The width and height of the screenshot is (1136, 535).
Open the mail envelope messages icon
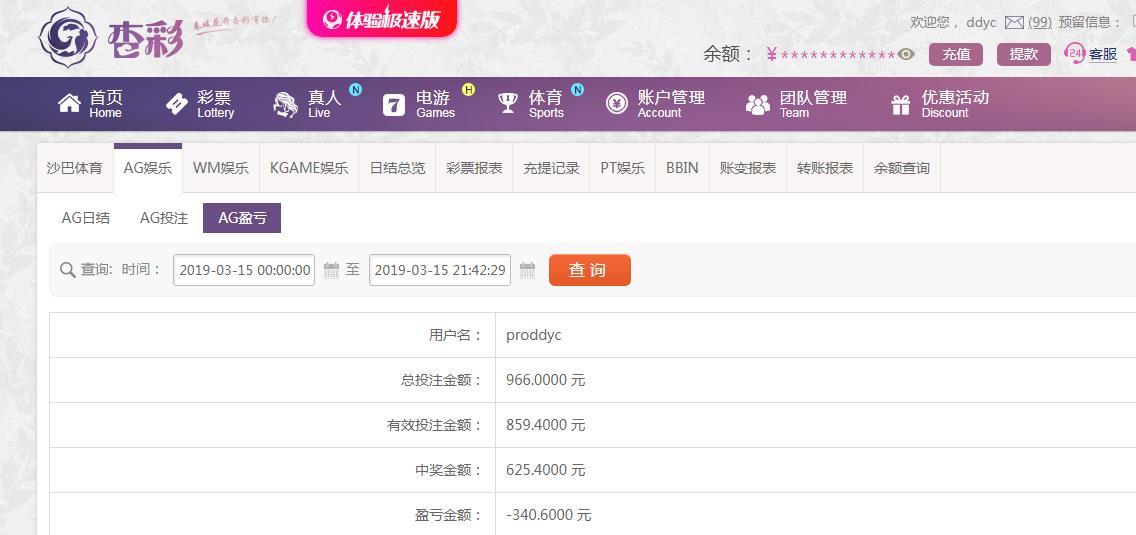point(1014,23)
